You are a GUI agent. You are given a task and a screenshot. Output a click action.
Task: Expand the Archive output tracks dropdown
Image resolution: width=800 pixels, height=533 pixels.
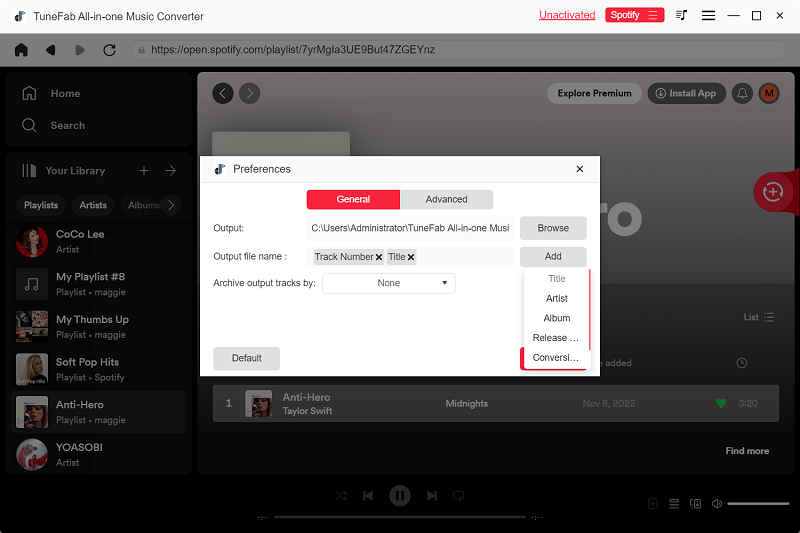click(389, 283)
